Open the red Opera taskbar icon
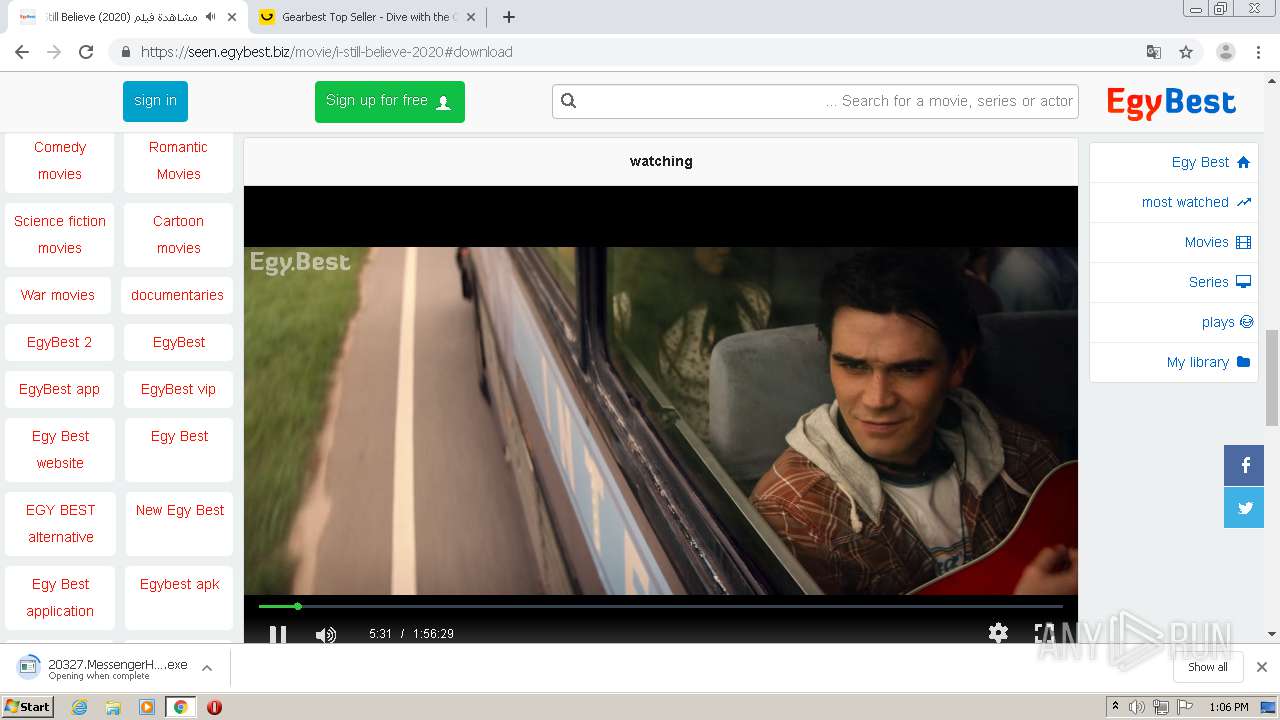Image resolution: width=1280 pixels, height=720 pixels. (214, 707)
